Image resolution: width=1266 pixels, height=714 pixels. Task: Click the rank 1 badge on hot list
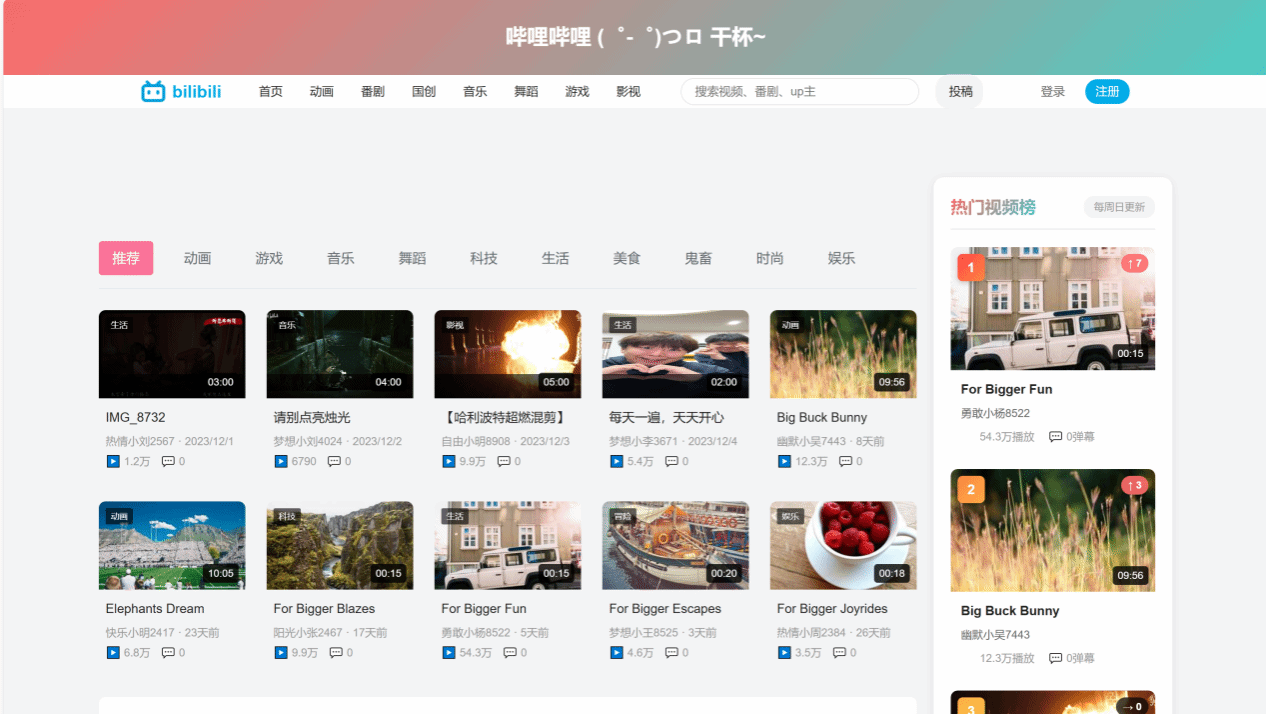pos(971,267)
